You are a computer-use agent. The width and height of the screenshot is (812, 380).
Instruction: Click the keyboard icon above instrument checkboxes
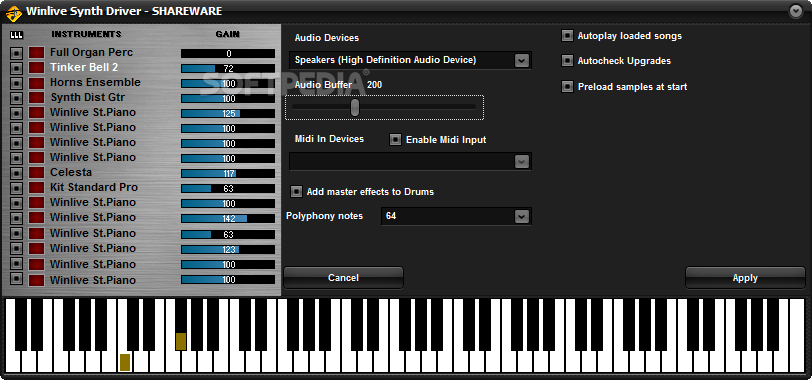pos(17,35)
